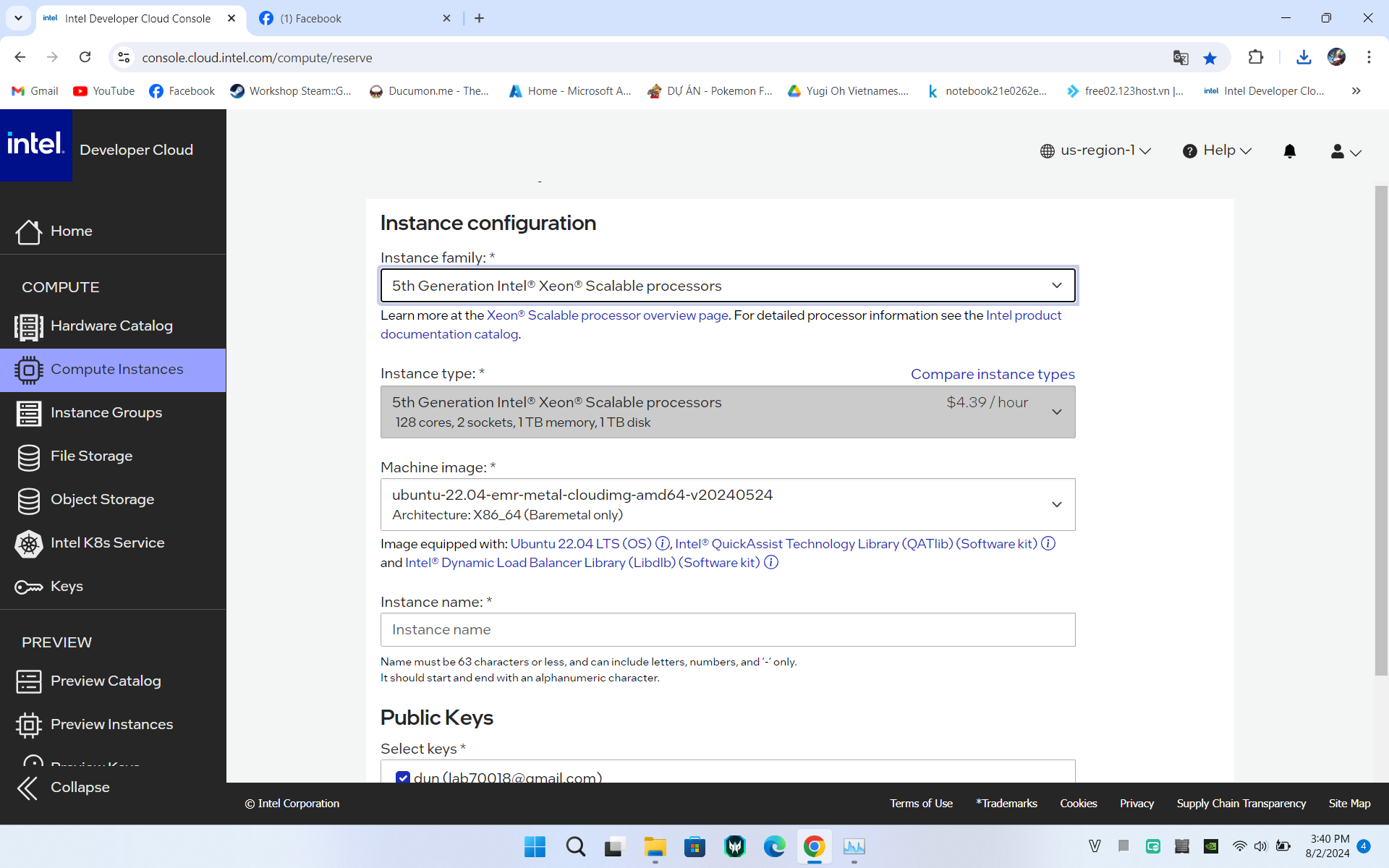The width and height of the screenshot is (1389, 868).
Task: Open Chrome three-dot menu
Action: tap(1369, 57)
